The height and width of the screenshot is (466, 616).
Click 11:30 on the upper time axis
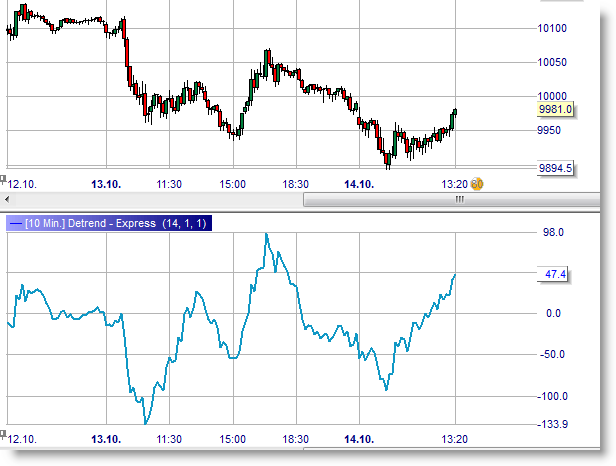pyautogui.click(x=169, y=184)
